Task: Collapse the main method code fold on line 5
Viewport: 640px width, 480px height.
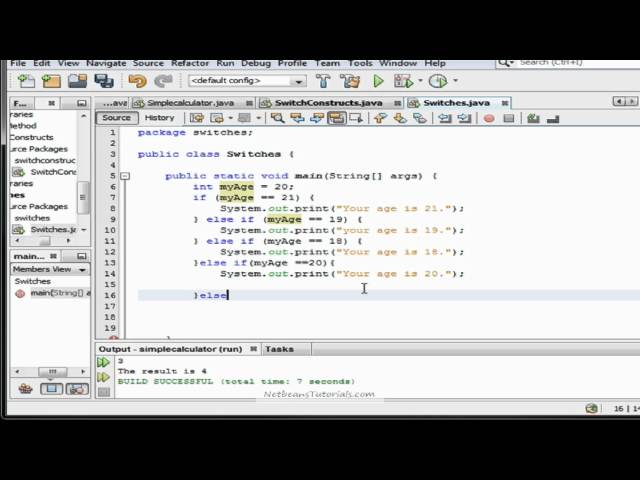Action: 125,176
